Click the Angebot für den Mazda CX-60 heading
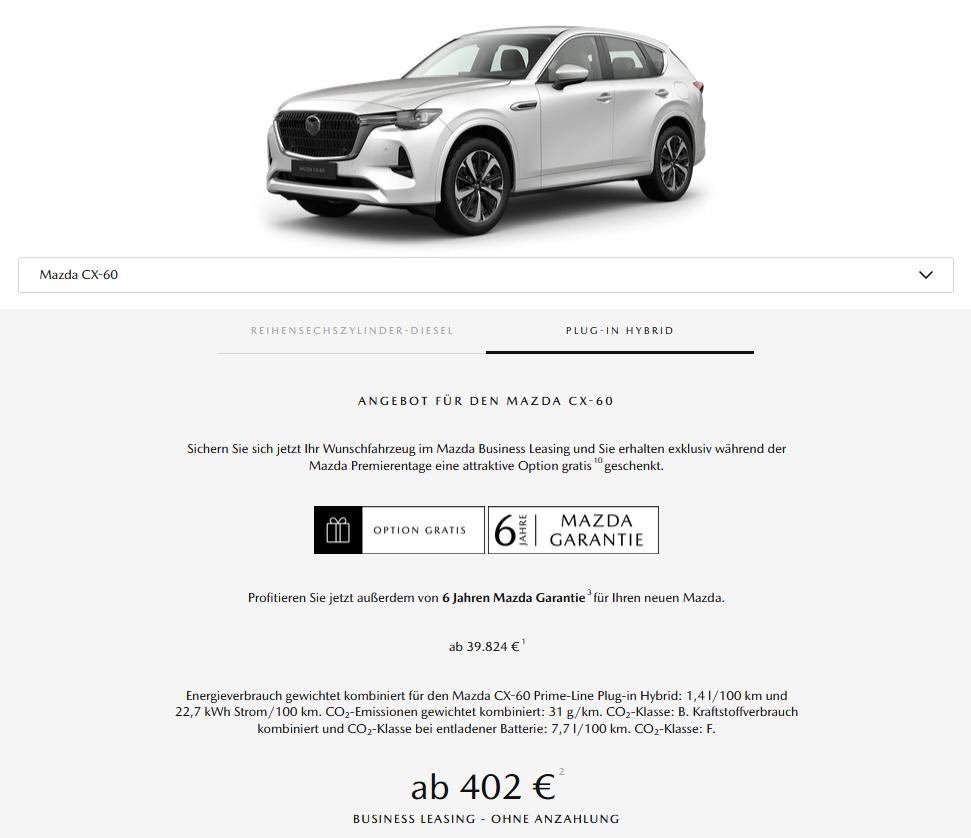The image size is (971, 838). (486, 401)
